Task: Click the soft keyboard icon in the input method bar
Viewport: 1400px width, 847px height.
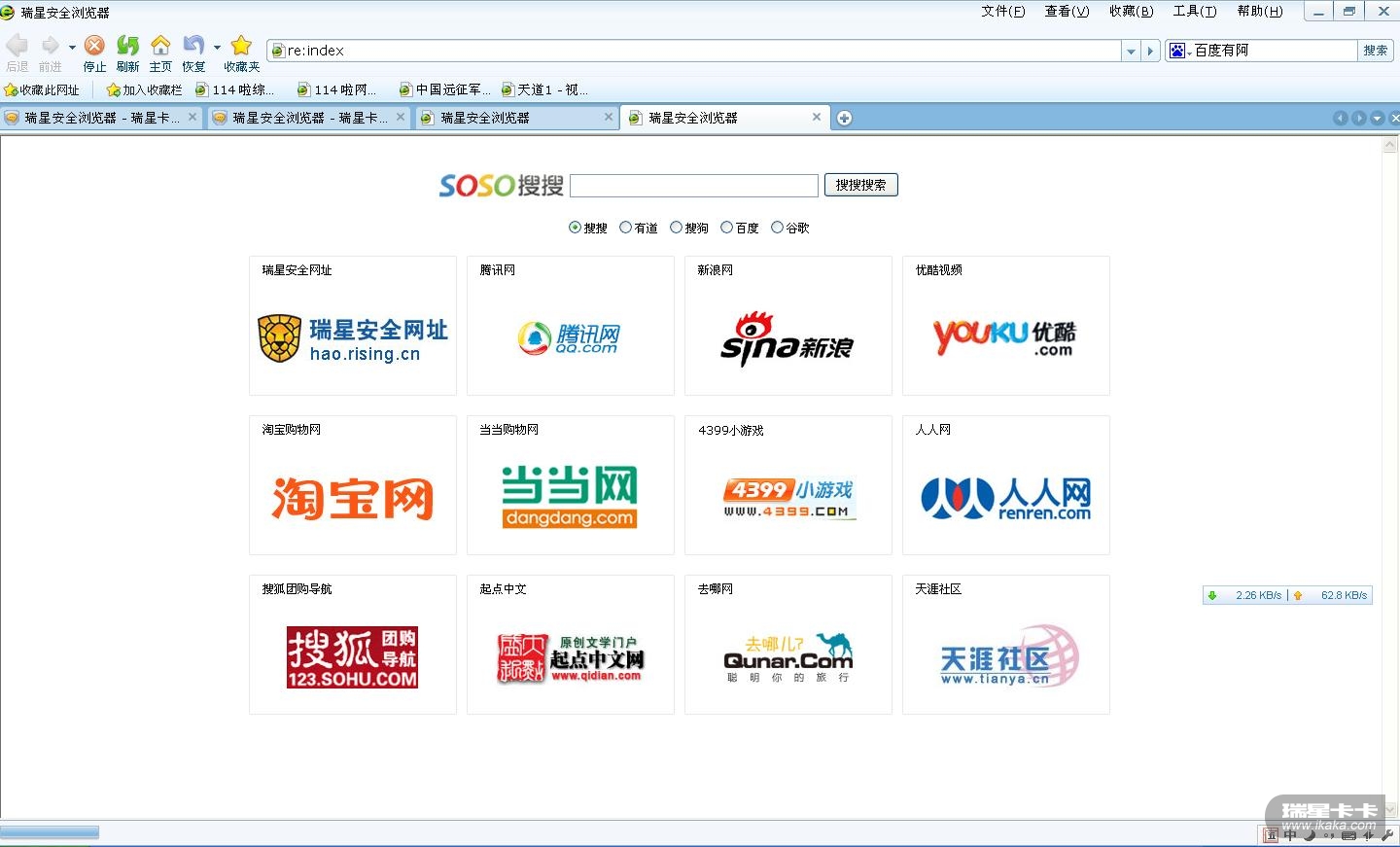Action: pos(1348,835)
